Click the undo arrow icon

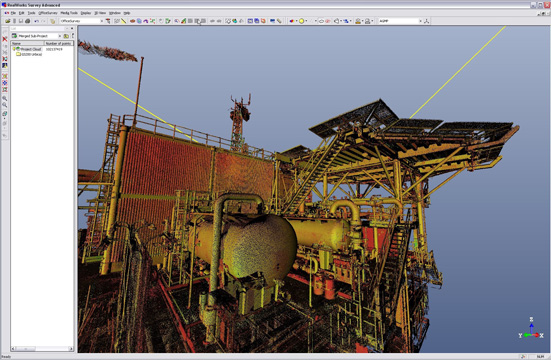[x=36, y=21]
